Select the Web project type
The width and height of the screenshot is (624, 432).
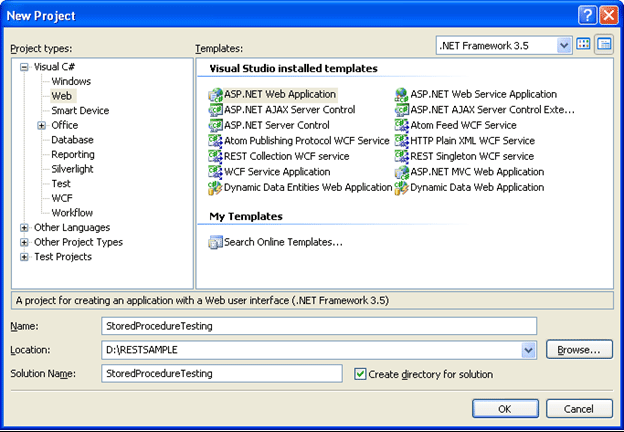pyautogui.click(x=62, y=96)
